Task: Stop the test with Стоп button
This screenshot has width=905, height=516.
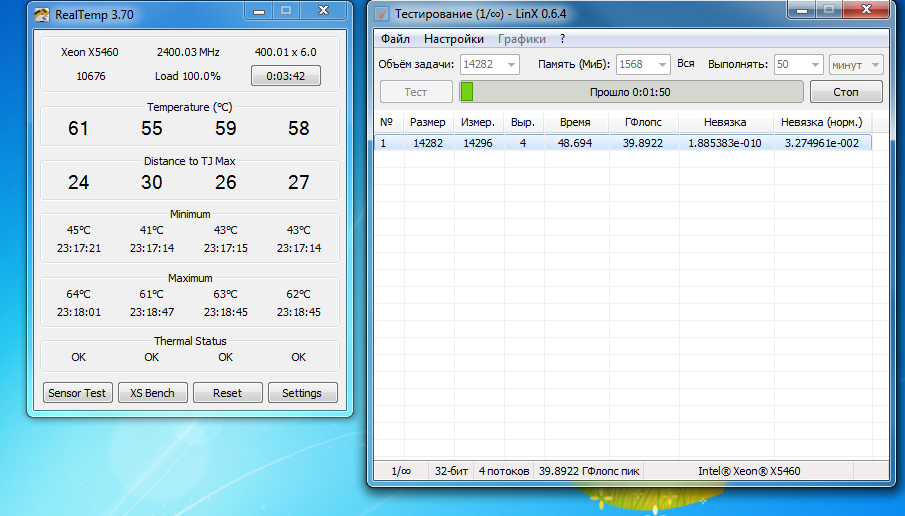Action: (846, 92)
